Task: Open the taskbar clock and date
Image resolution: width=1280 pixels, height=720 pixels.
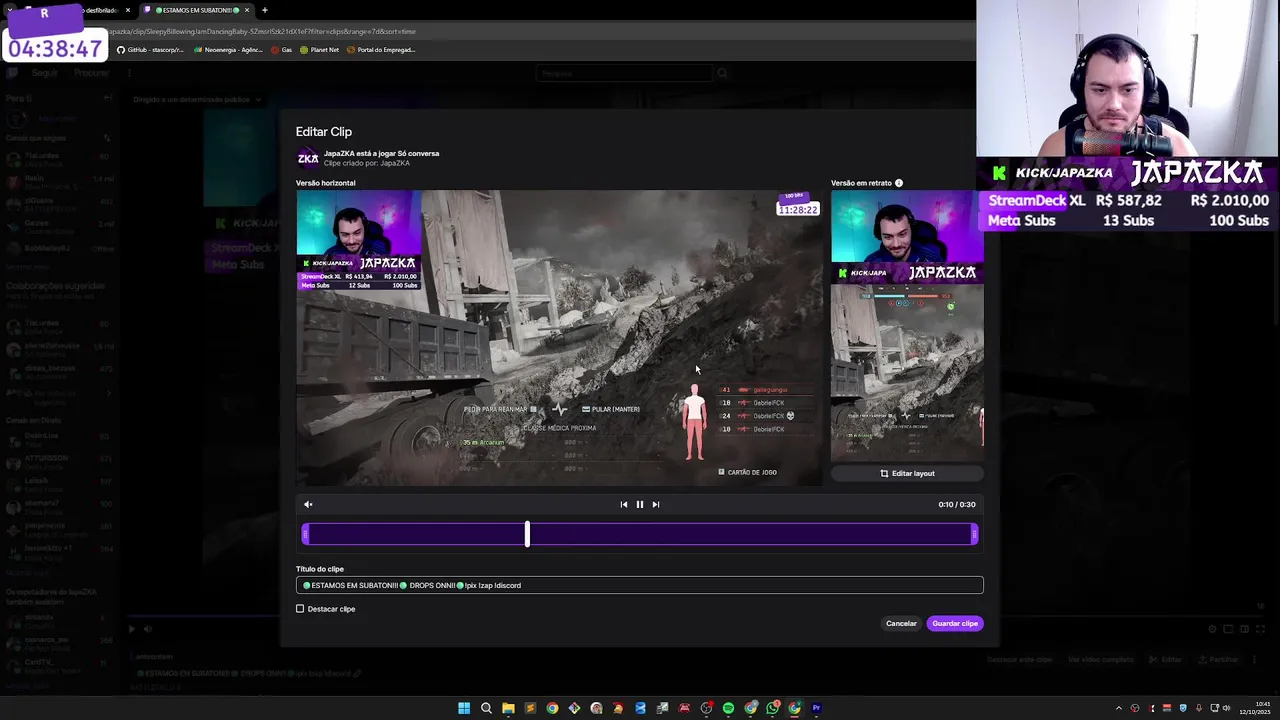Action: tap(1254, 708)
